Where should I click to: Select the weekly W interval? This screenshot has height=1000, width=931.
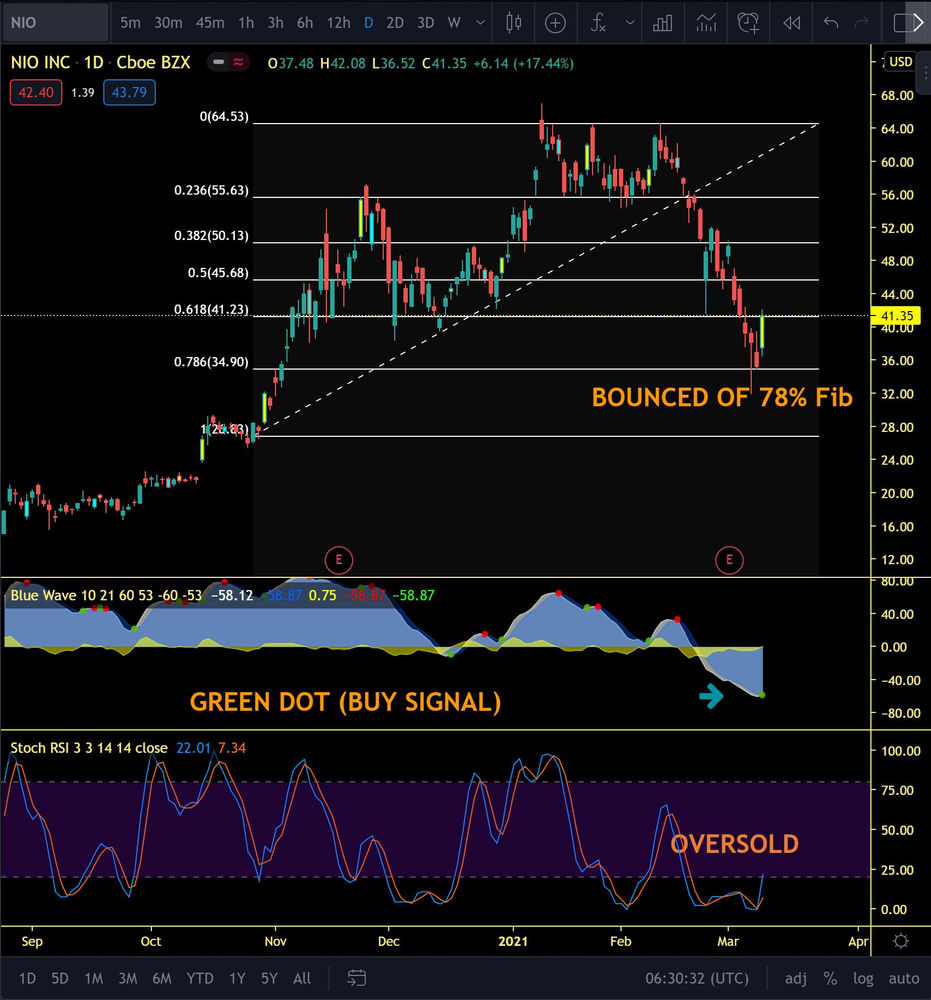click(x=454, y=23)
